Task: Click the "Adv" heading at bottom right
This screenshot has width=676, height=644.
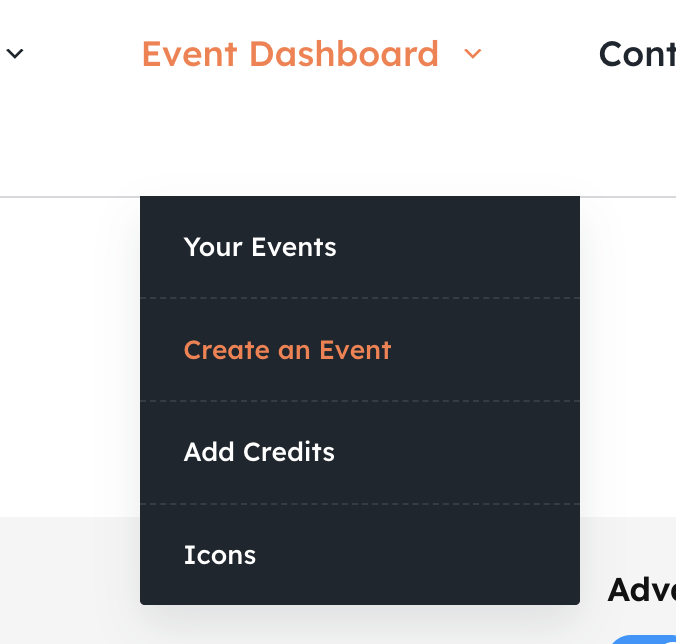Action: coord(641,590)
